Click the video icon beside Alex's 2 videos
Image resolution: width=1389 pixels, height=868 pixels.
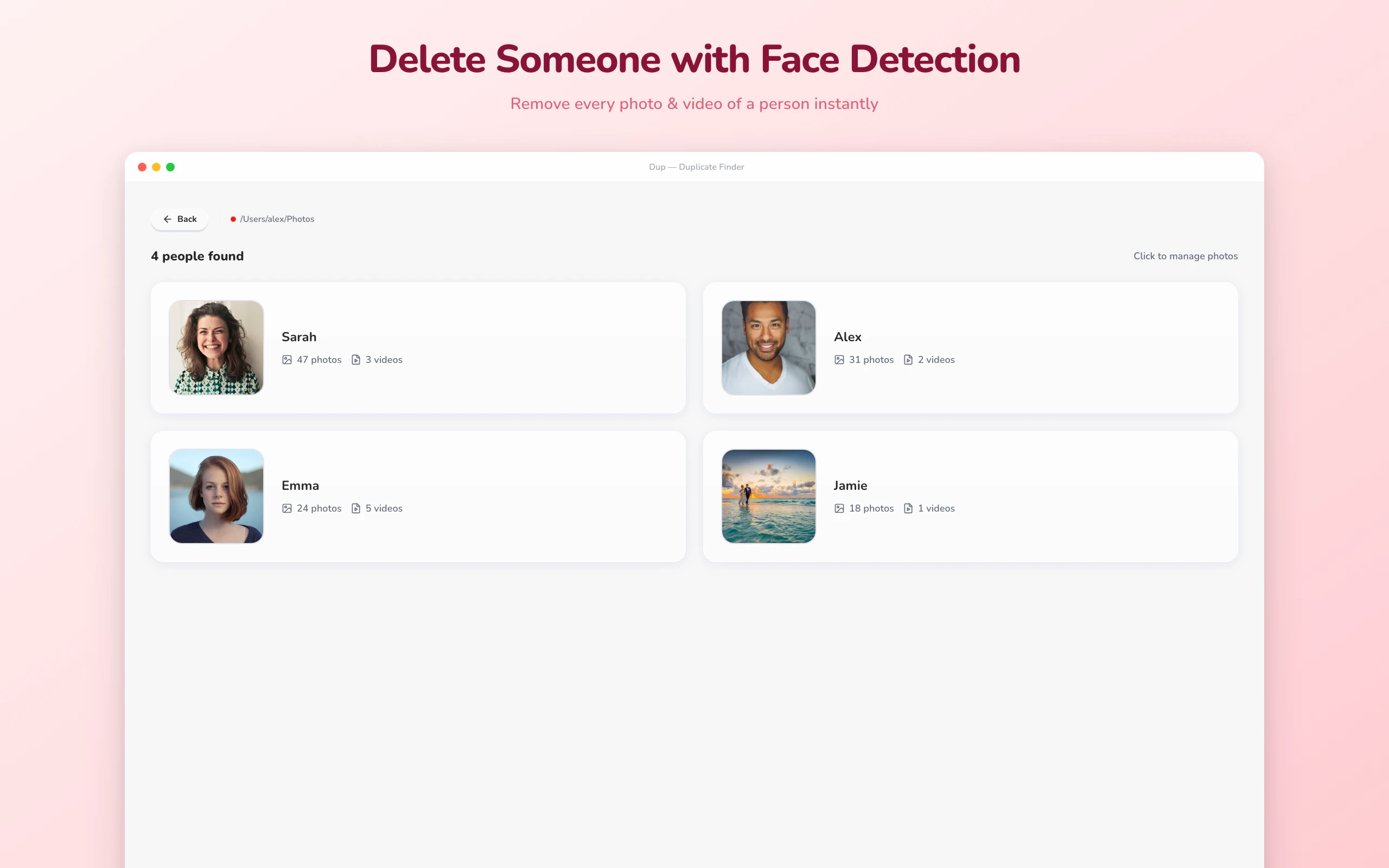click(908, 360)
